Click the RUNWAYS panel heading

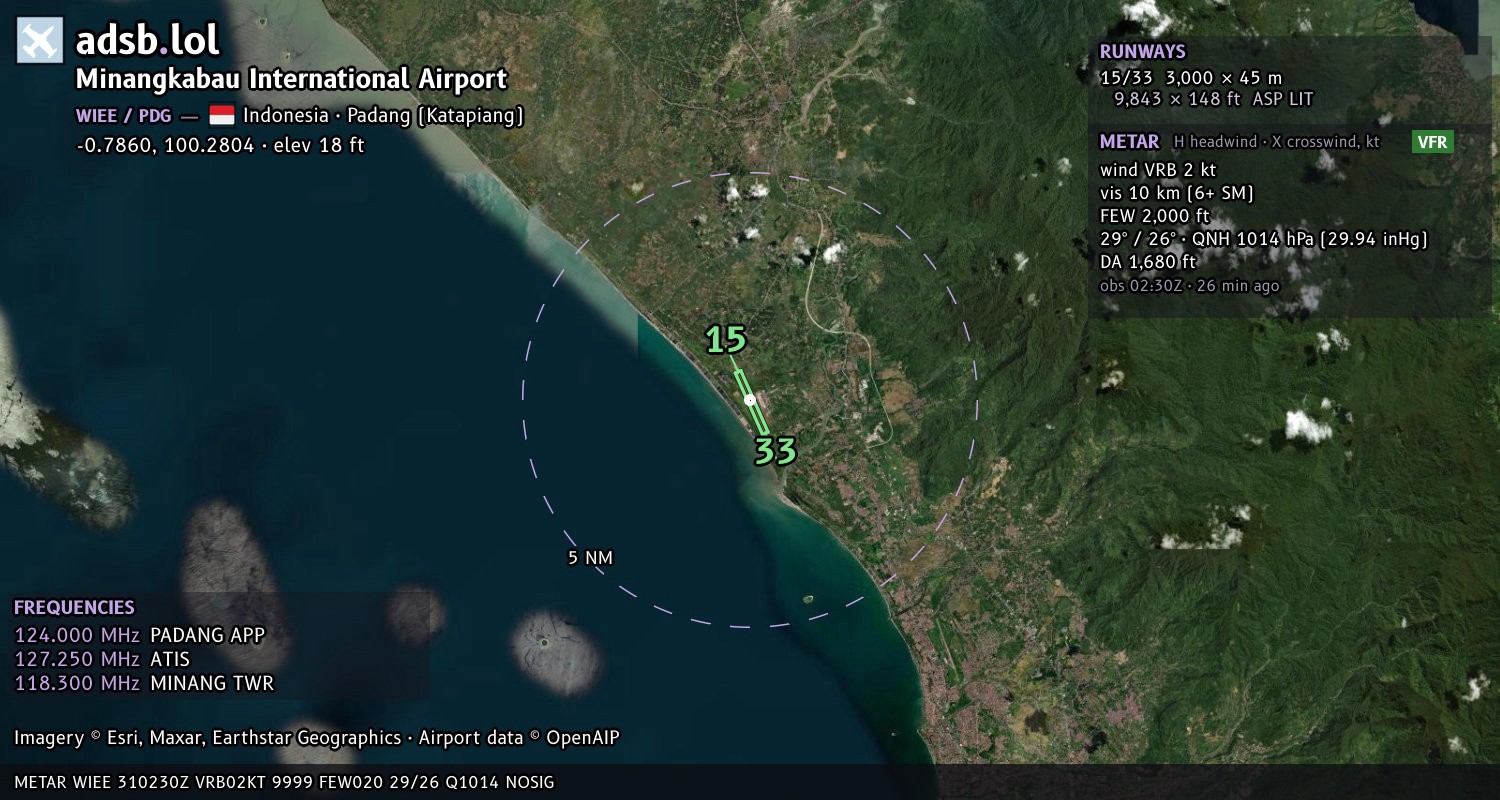pos(1142,52)
